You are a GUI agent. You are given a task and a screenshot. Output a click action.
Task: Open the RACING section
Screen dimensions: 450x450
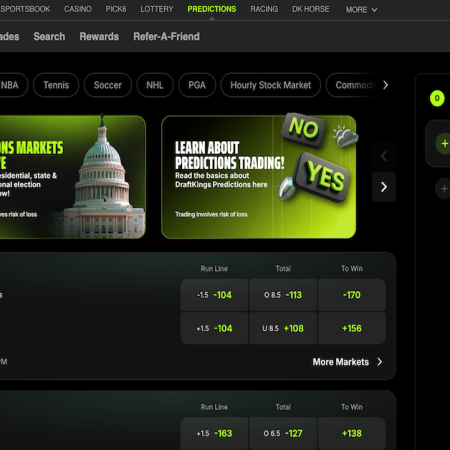[x=264, y=9]
